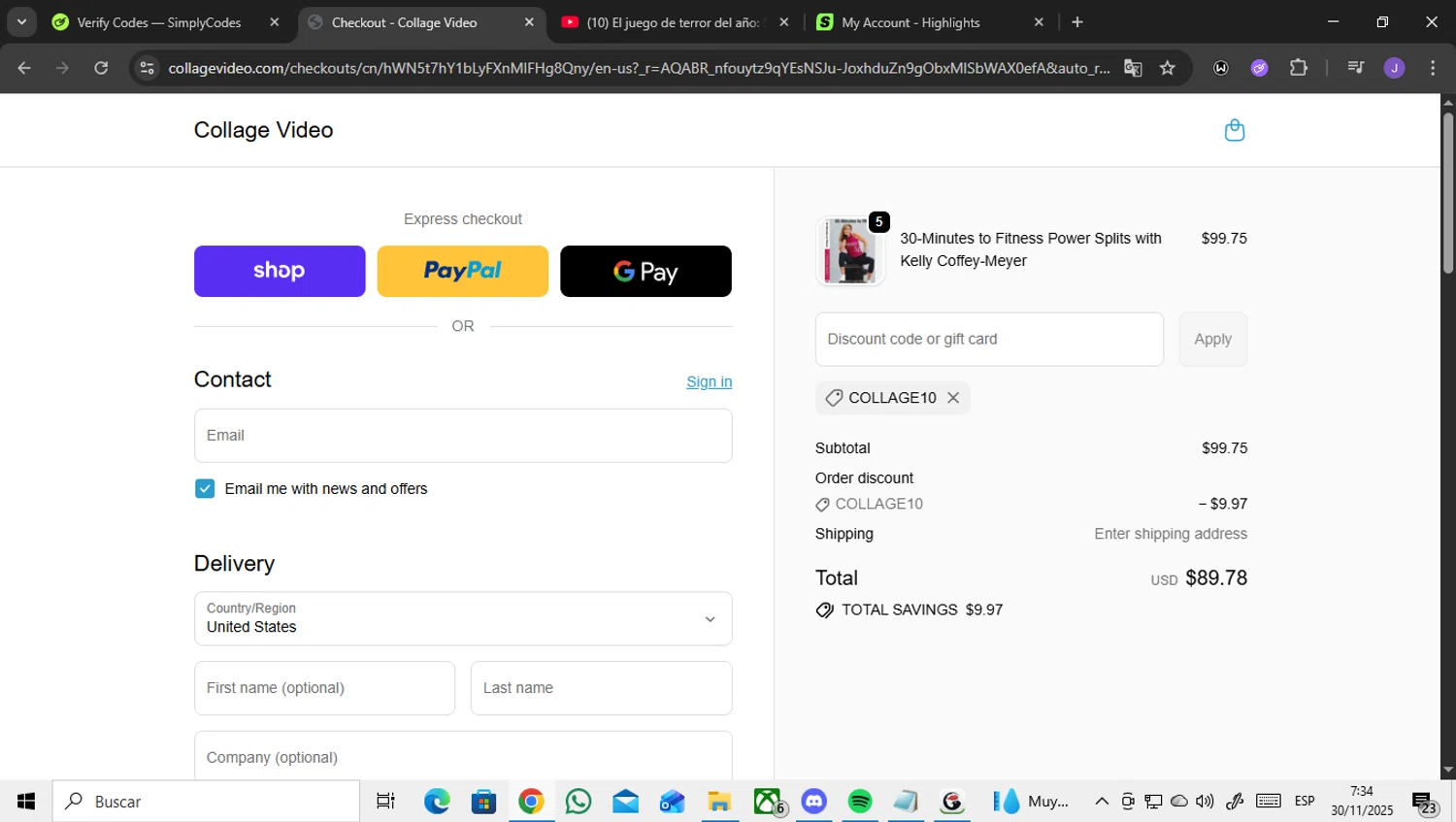Screen dimensions: 1456x822
Task: Click the ESP language indicator
Action: point(1305,802)
